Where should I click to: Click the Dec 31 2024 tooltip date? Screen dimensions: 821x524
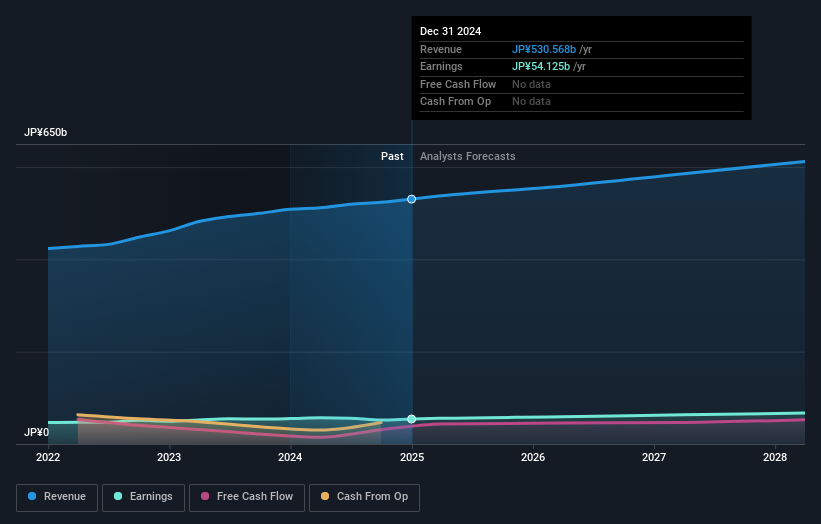[x=450, y=31]
